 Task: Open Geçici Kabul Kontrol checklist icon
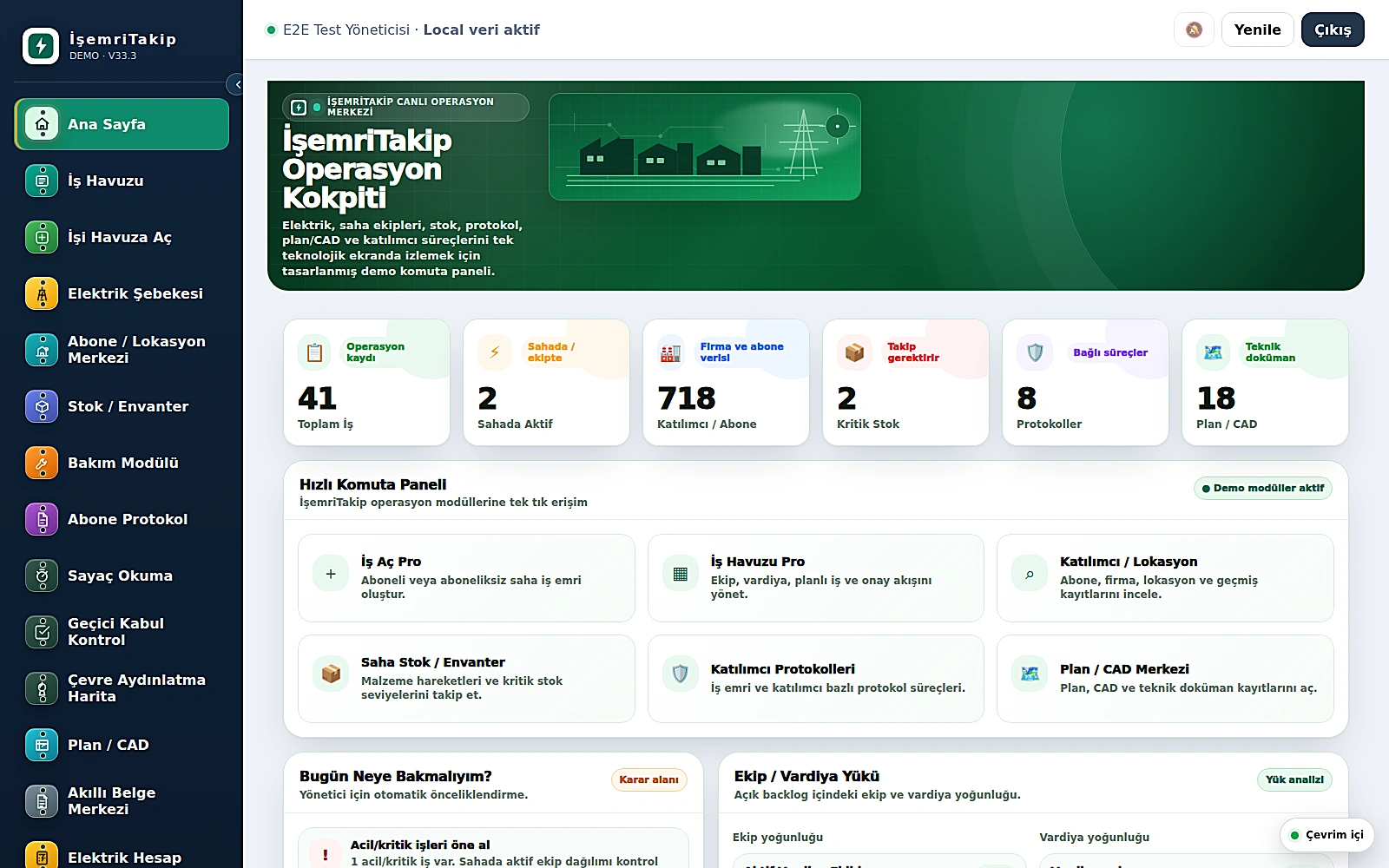[x=42, y=632]
